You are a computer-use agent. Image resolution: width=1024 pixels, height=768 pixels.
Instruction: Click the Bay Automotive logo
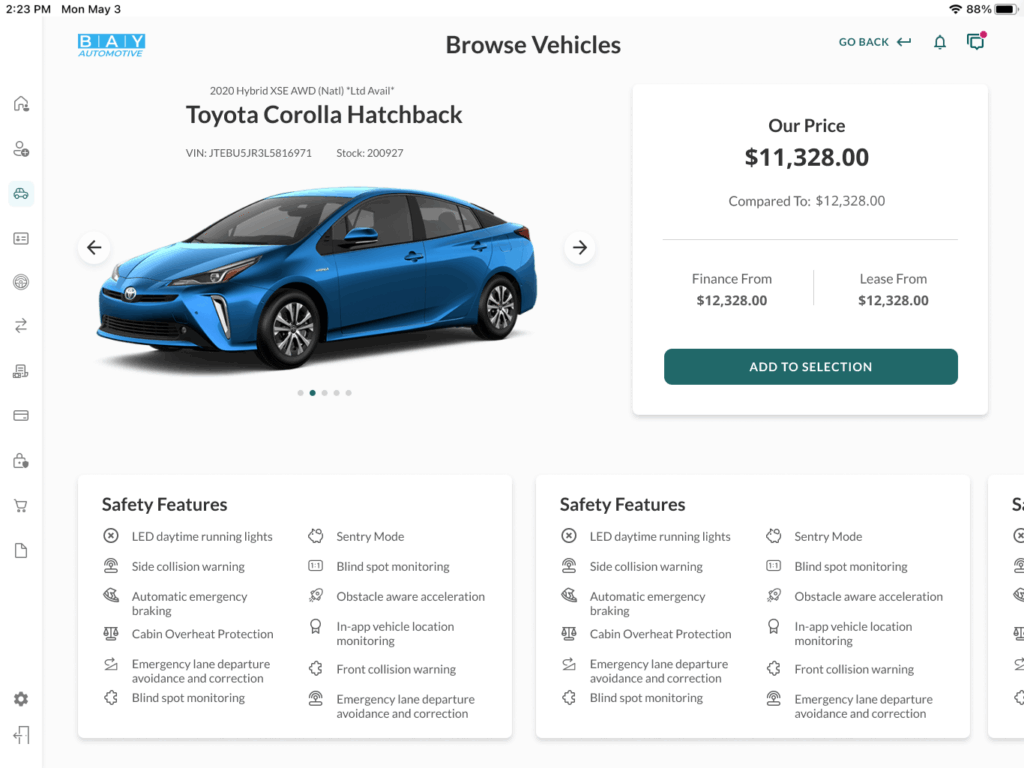[111, 45]
